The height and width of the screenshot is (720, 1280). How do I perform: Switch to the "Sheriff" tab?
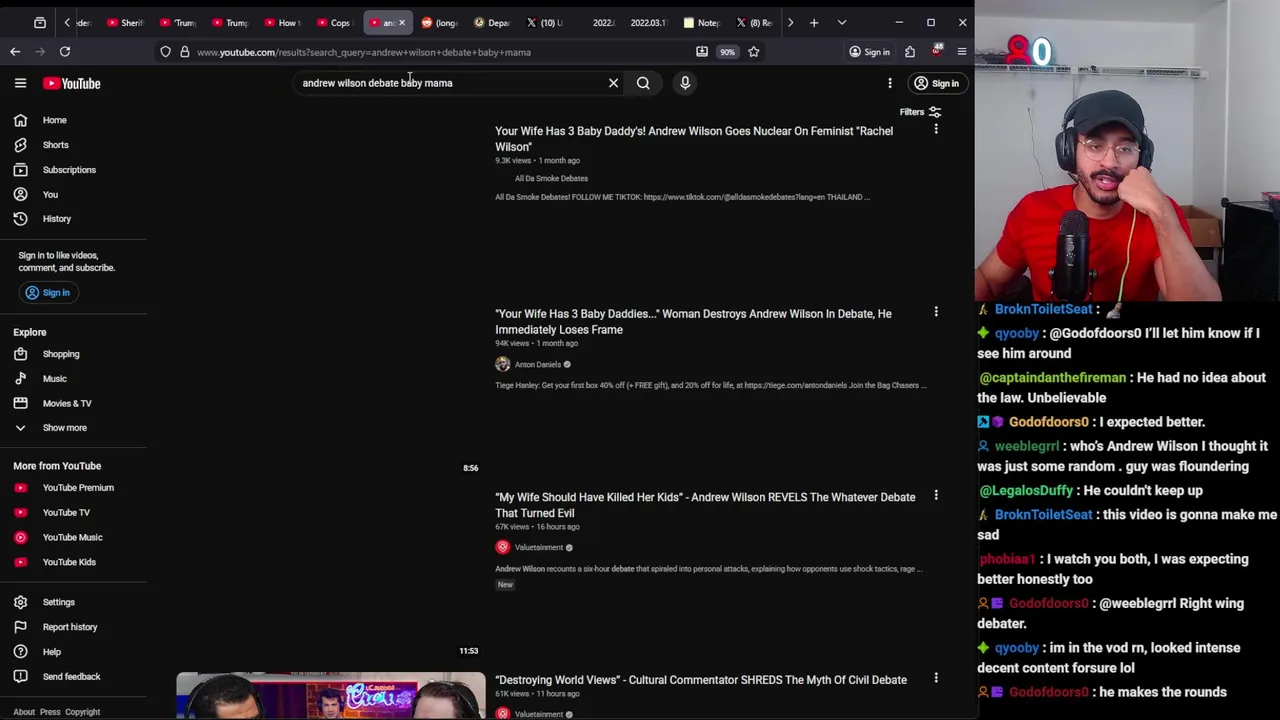126,23
